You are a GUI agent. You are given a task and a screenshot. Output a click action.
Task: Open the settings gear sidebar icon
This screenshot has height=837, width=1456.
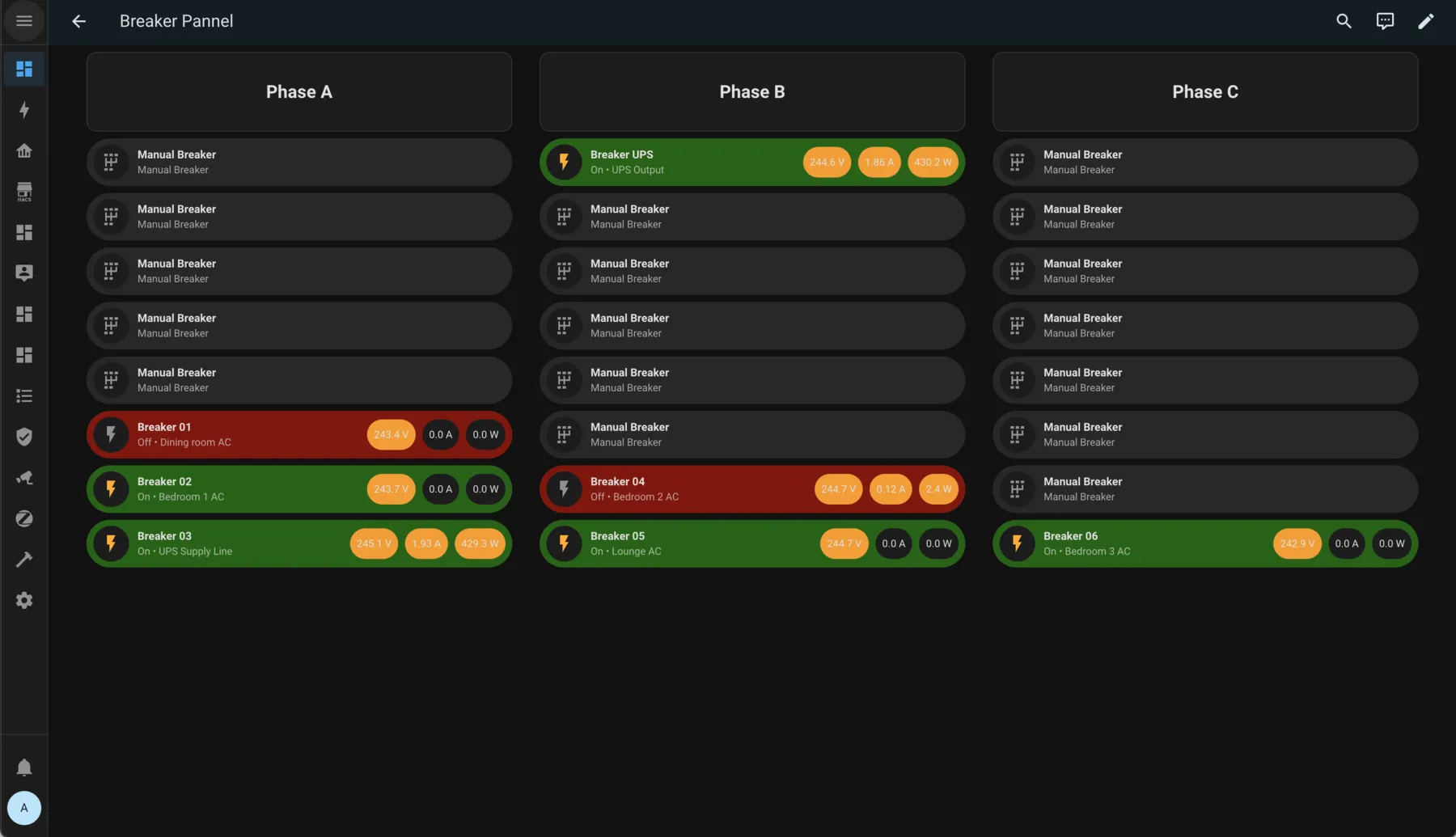pos(24,600)
